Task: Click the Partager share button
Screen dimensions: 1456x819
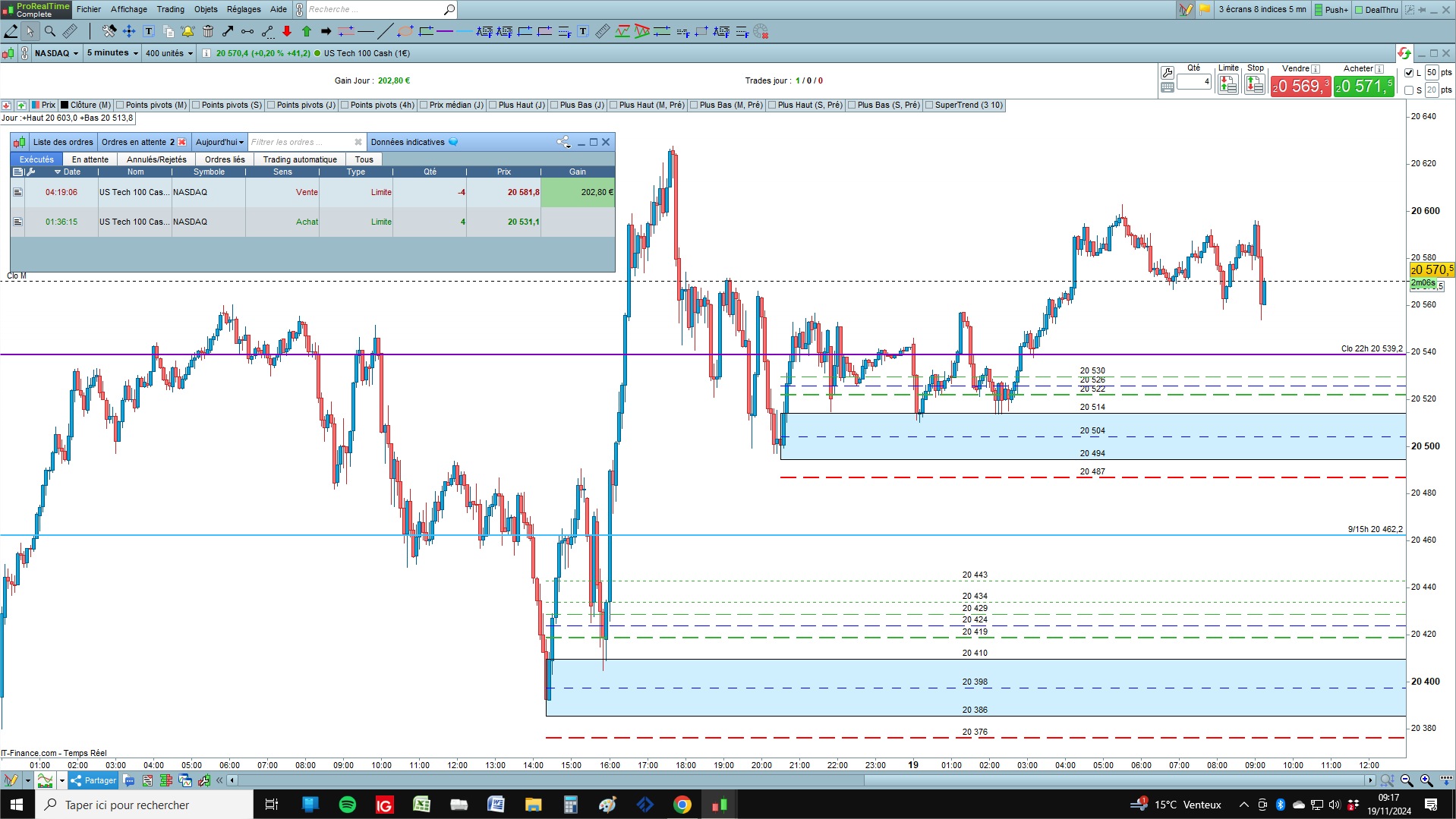Action: pyautogui.click(x=93, y=780)
